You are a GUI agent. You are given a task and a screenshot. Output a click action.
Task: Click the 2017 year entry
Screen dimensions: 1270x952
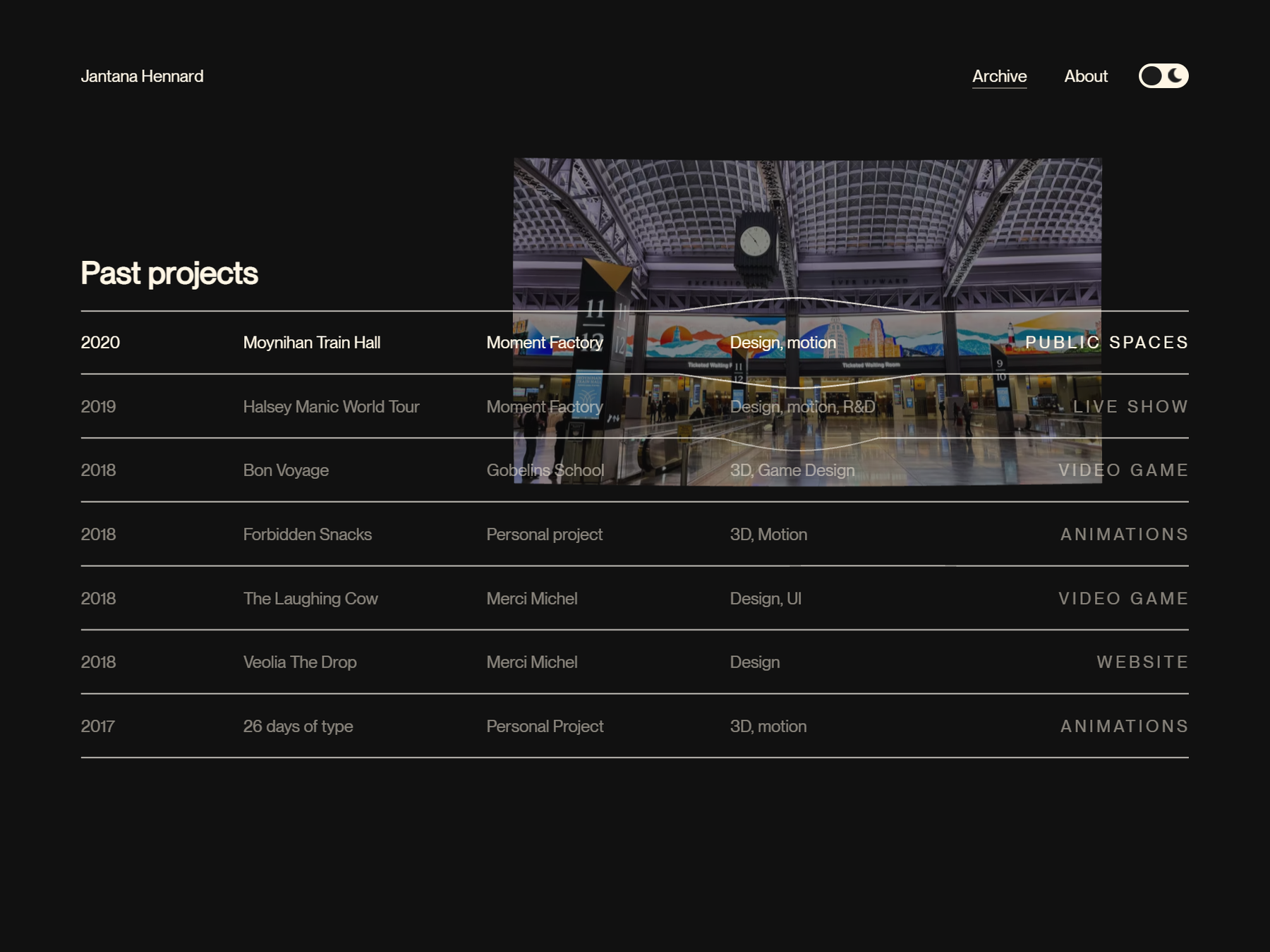pyautogui.click(x=97, y=726)
